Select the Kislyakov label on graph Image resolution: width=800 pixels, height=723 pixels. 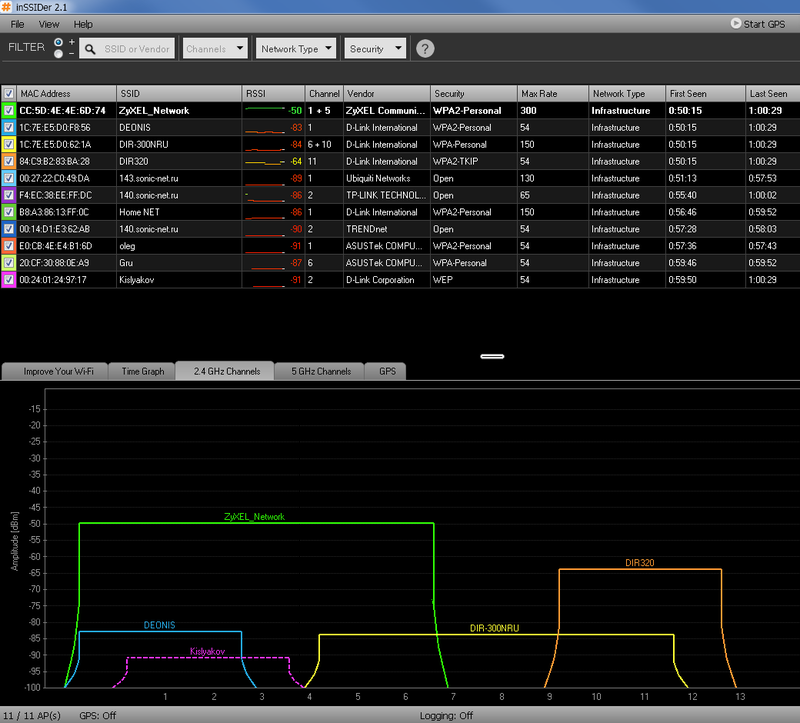[207, 651]
